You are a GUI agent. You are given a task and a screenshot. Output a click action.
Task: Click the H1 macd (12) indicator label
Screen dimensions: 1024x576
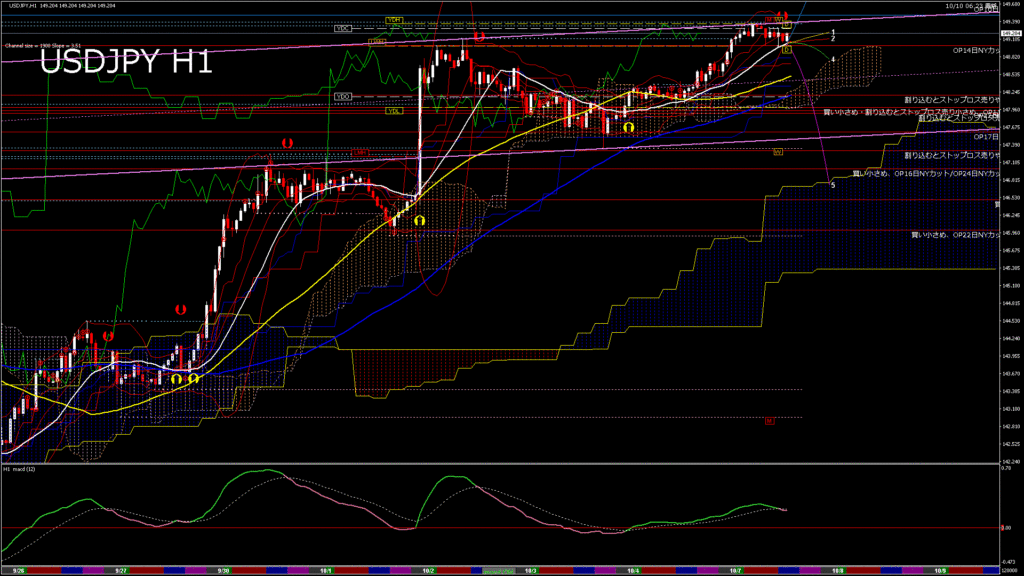click(x=19, y=469)
